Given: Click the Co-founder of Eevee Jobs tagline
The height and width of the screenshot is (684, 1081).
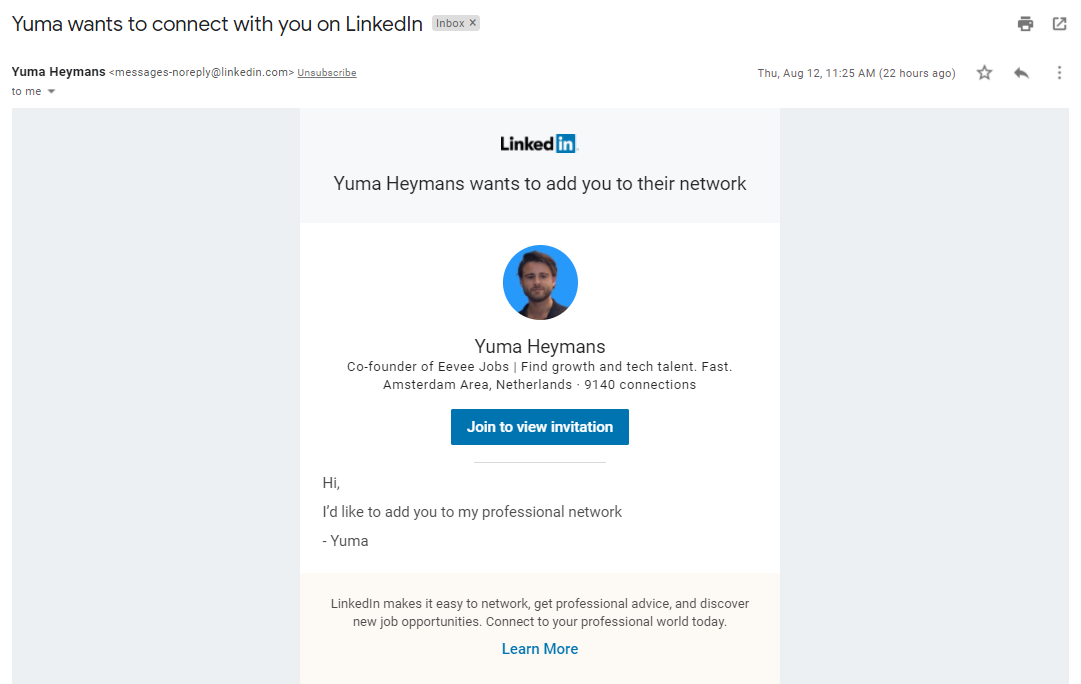Looking at the screenshot, I should pos(540,367).
